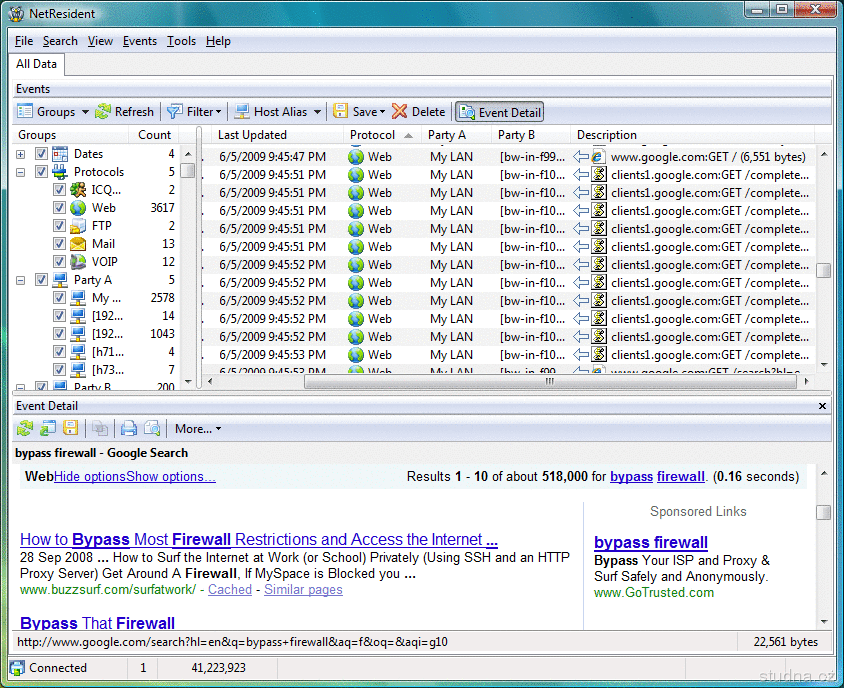The image size is (844, 688).
Task: Open the More... dropdown in Event Detail
Action: (x=198, y=429)
